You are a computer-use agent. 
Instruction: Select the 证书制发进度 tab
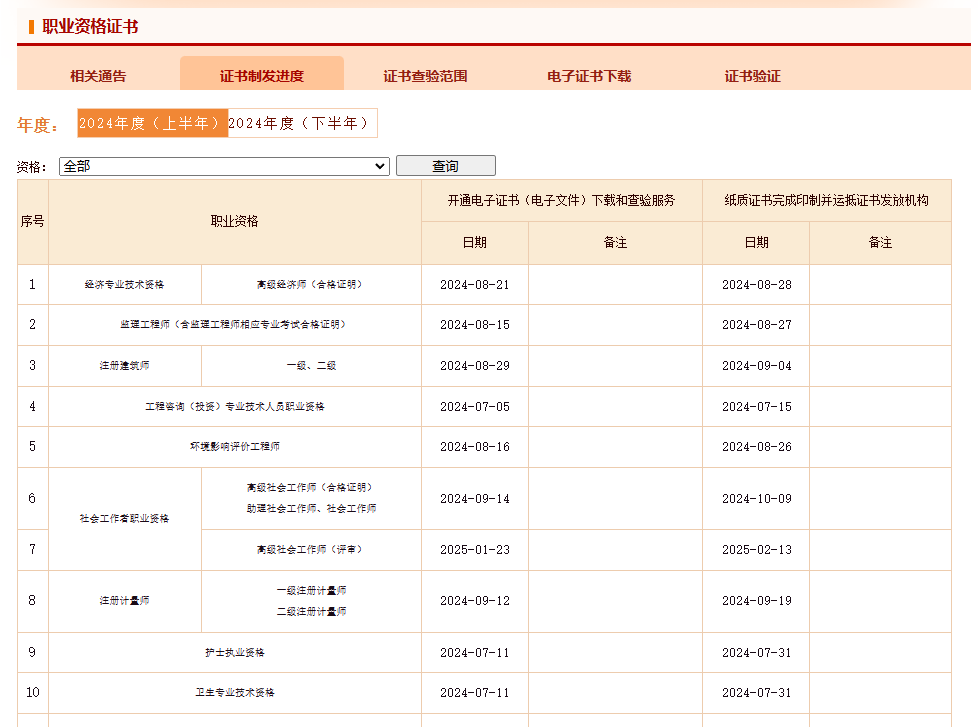261,76
